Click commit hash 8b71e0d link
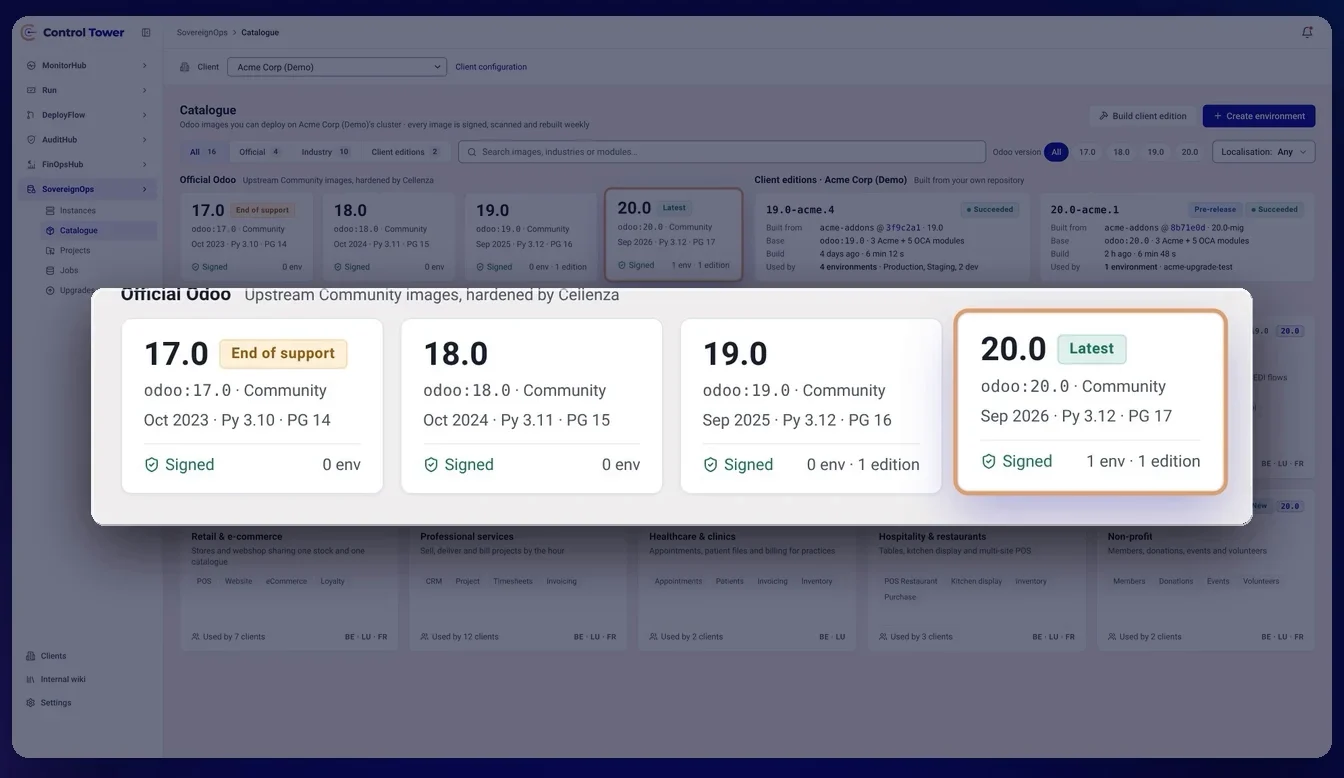The image size is (1344, 778). pos(1190,228)
